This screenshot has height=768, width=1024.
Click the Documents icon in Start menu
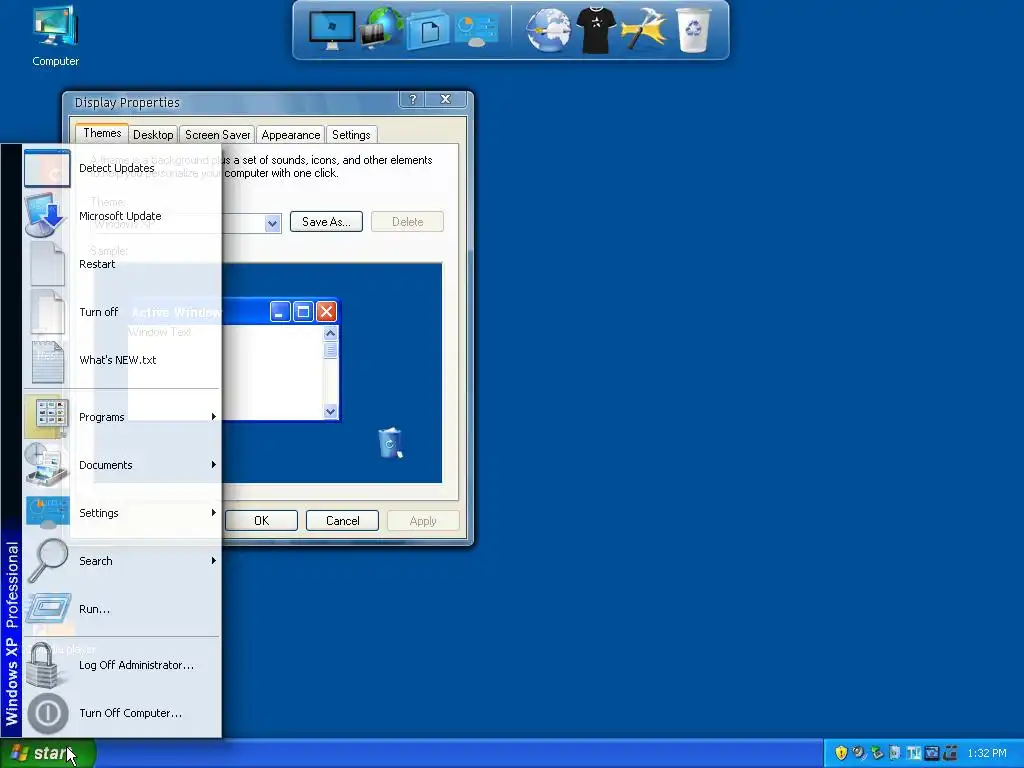pos(46,464)
